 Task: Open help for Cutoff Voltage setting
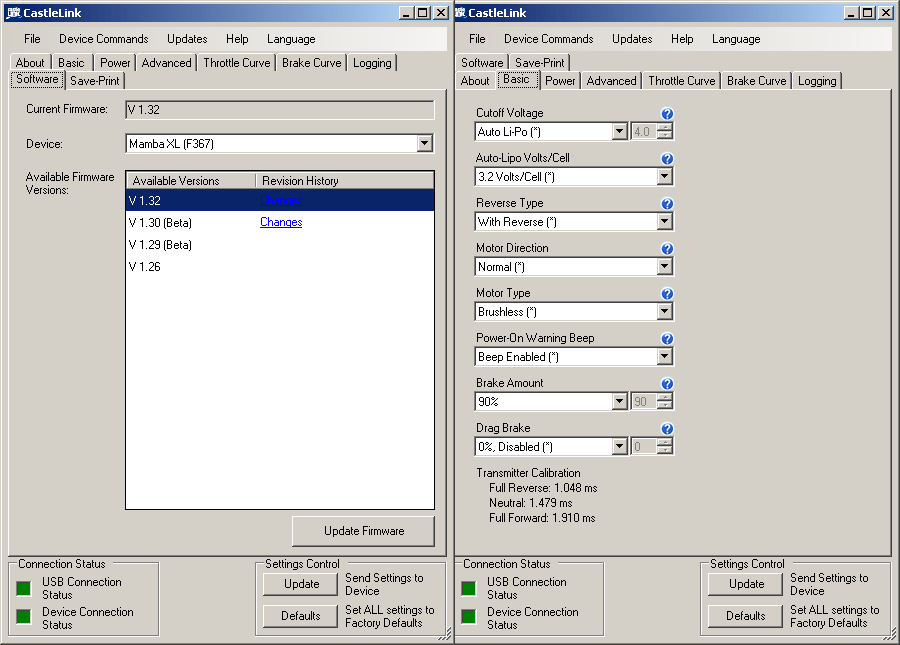[666, 114]
